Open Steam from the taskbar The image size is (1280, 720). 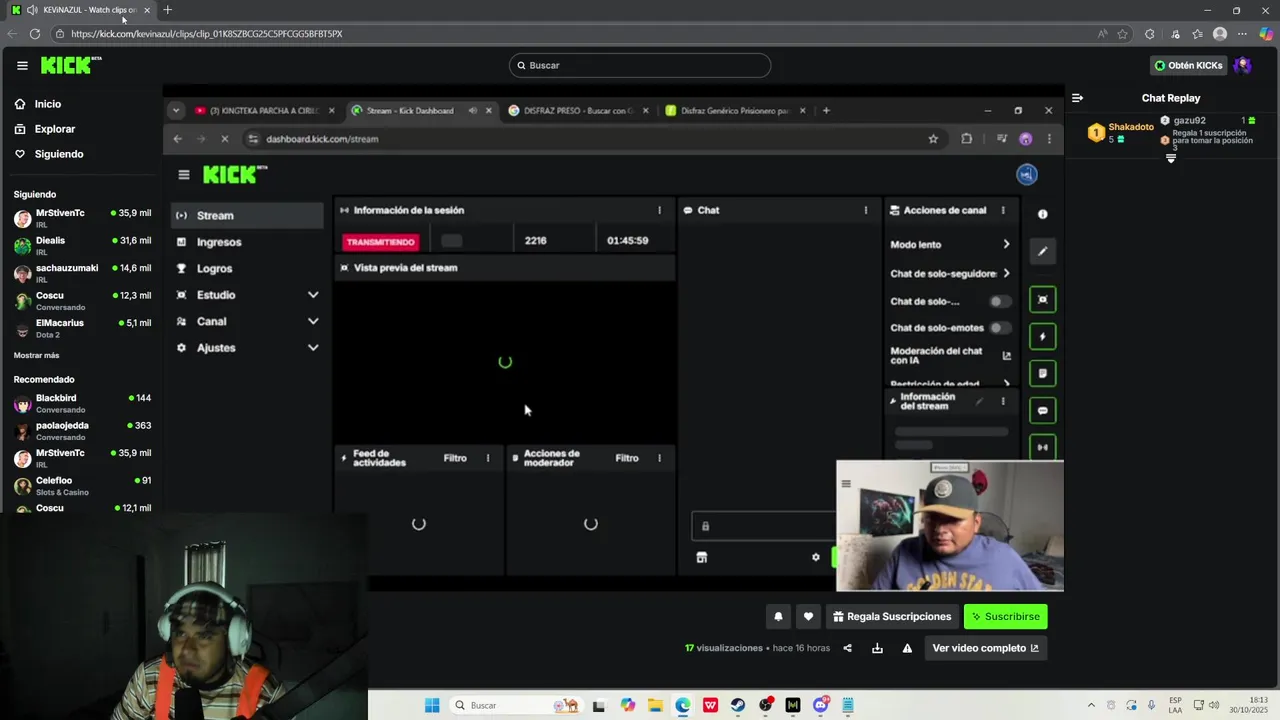click(x=737, y=705)
